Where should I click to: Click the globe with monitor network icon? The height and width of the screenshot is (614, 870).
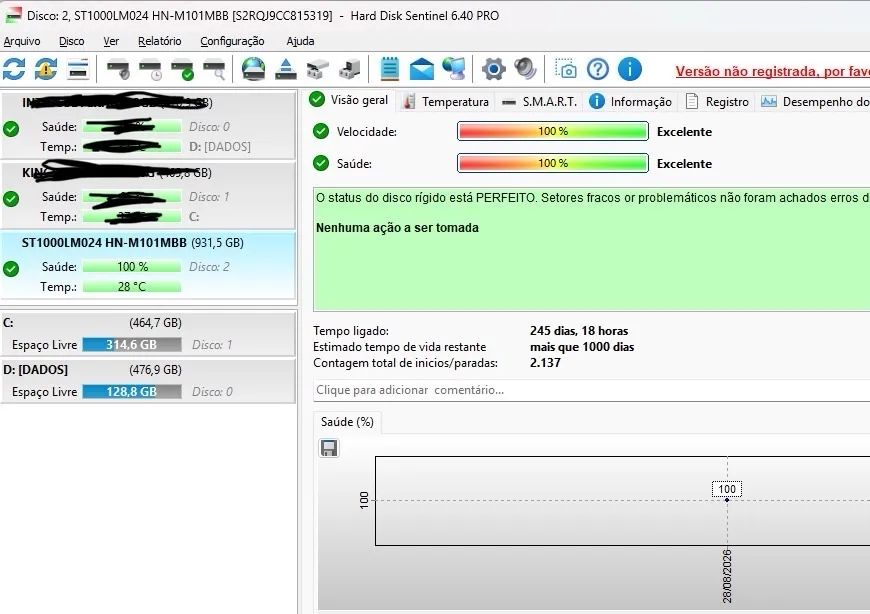[454, 69]
